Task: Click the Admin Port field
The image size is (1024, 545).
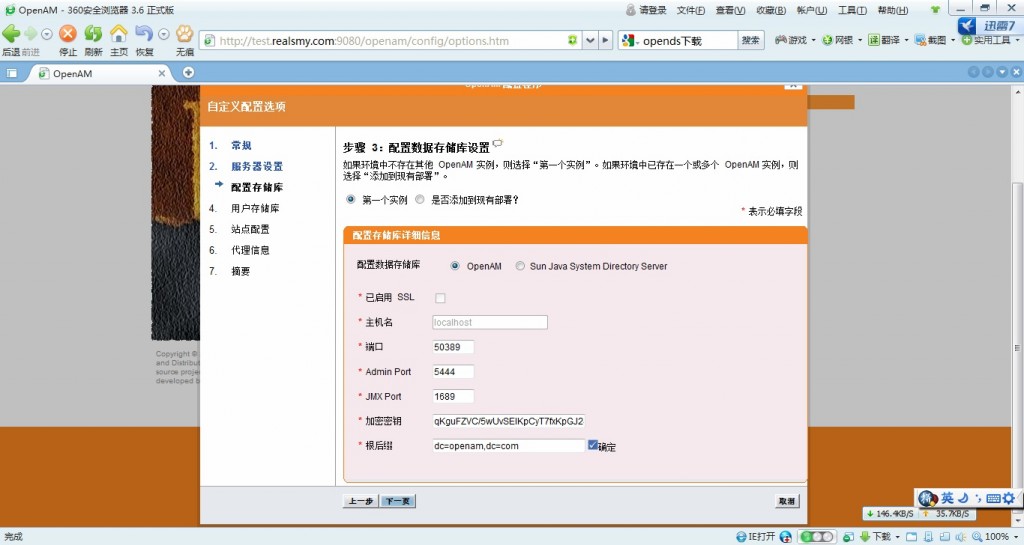Action: click(453, 372)
